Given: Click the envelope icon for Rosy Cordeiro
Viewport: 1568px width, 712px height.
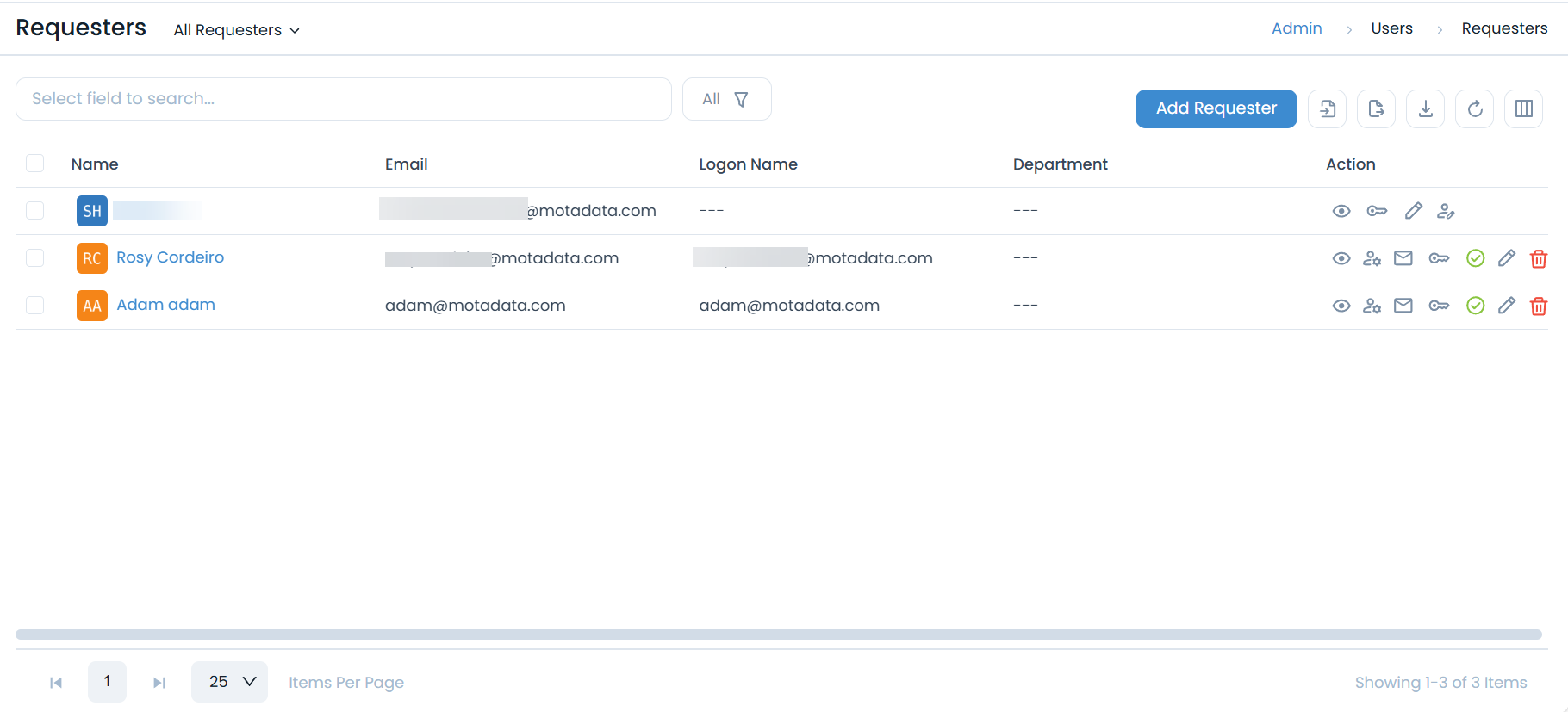Looking at the screenshot, I should click(1403, 258).
